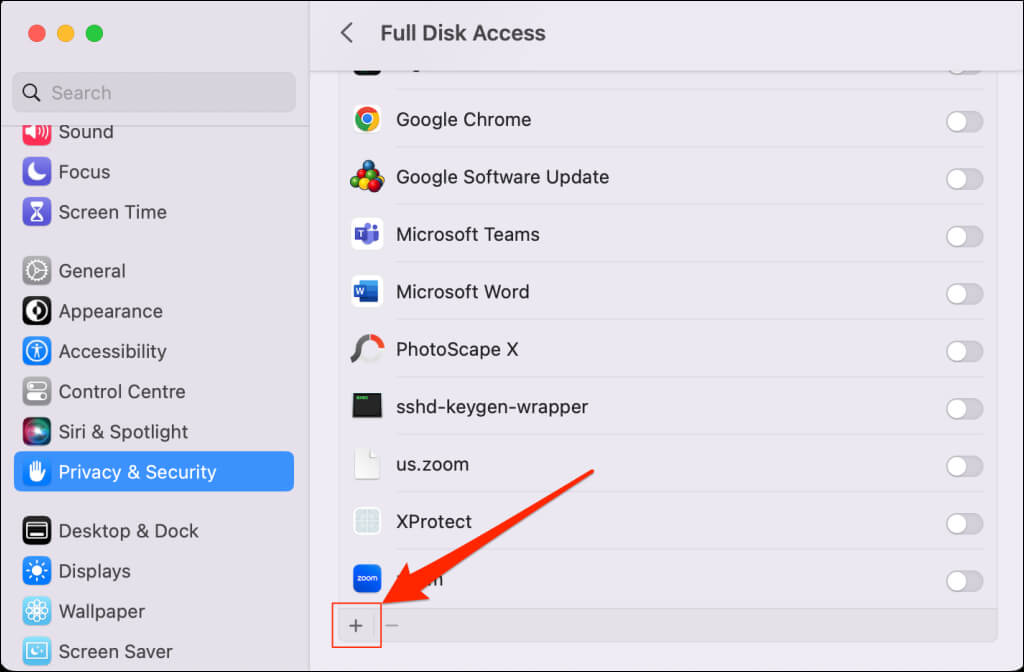This screenshot has width=1024, height=672.
Task: Open Wallpaper via its flower icon
Action: point(37,611)
